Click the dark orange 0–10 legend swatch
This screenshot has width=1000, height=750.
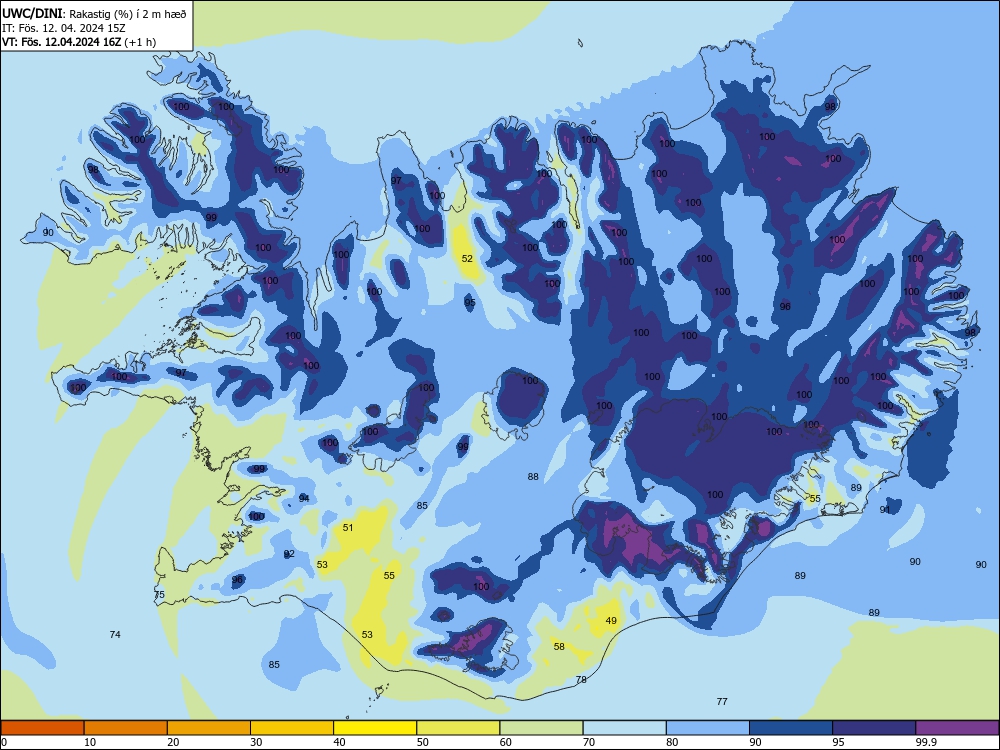[x=42, y=728]
